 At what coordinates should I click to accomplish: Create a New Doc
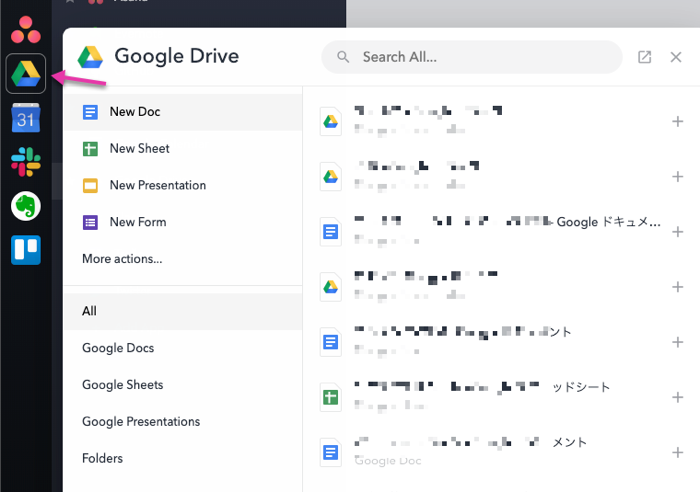click(183, 112)
